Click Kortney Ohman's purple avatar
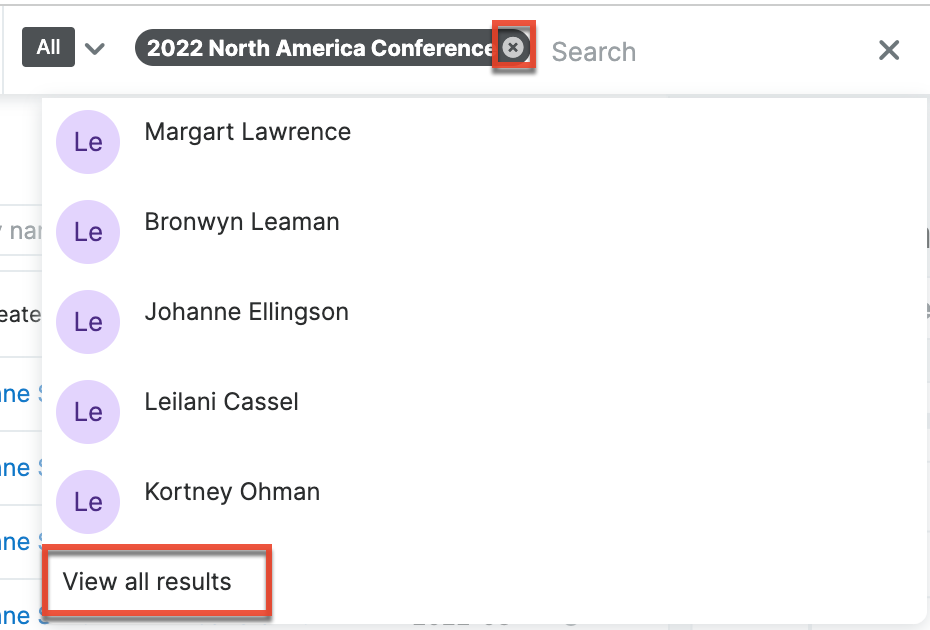The image size is (930, 630). tap(87, 501)
